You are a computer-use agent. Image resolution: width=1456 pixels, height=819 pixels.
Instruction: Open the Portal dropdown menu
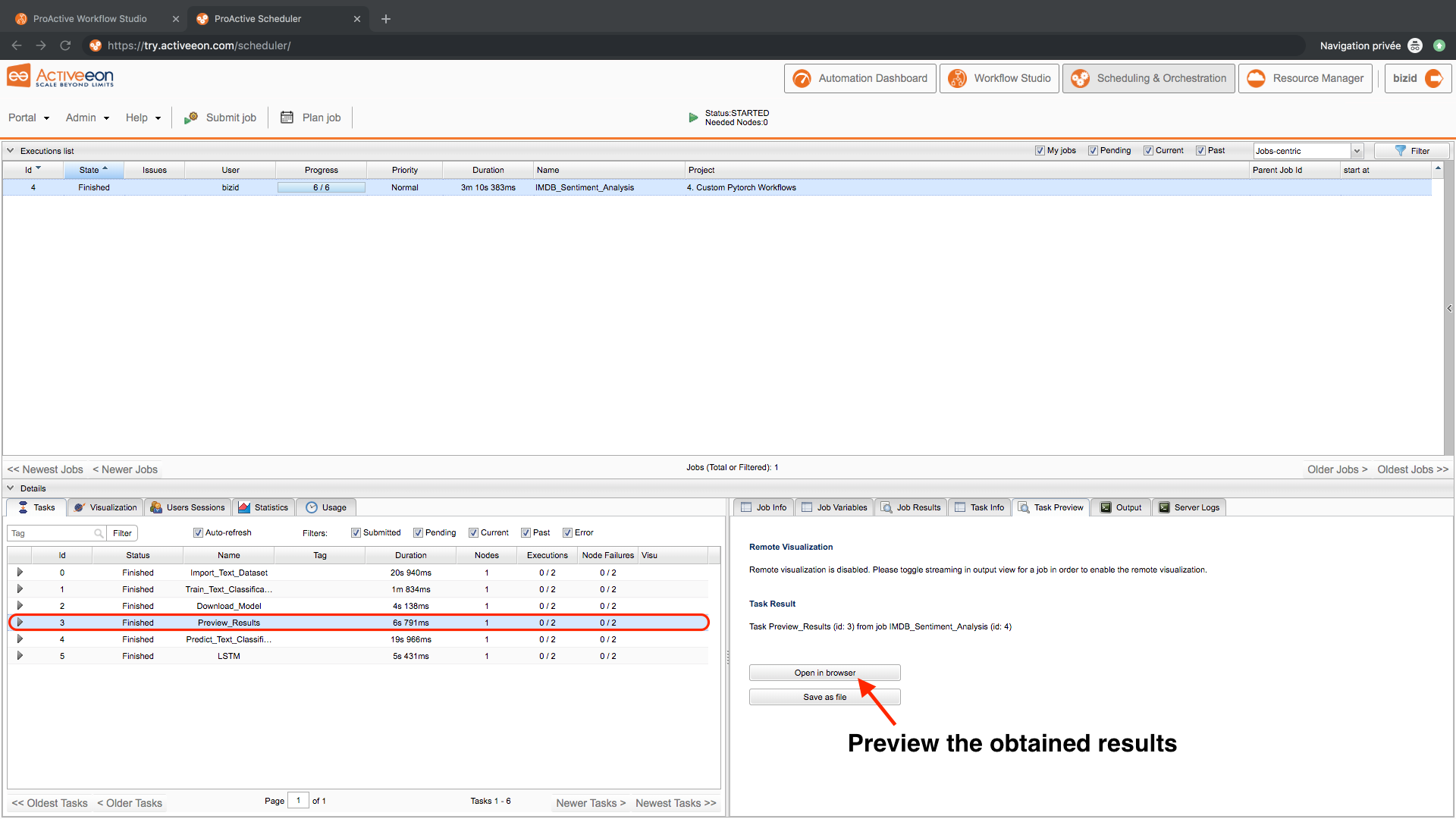click(29, 118)
